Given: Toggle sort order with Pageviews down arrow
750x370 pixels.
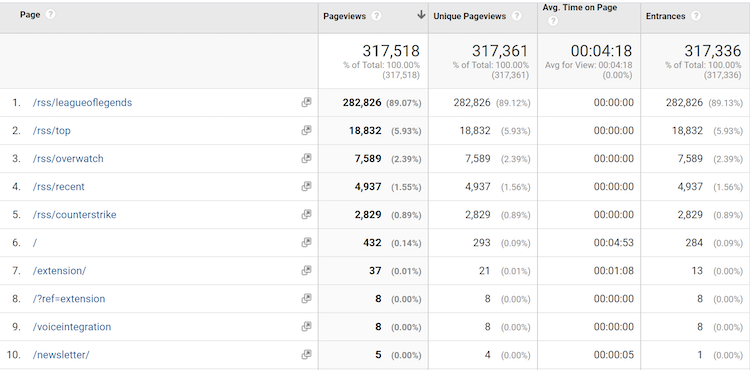Looking at the screenshot, I should pyautogui.click(x=421, y=15).
